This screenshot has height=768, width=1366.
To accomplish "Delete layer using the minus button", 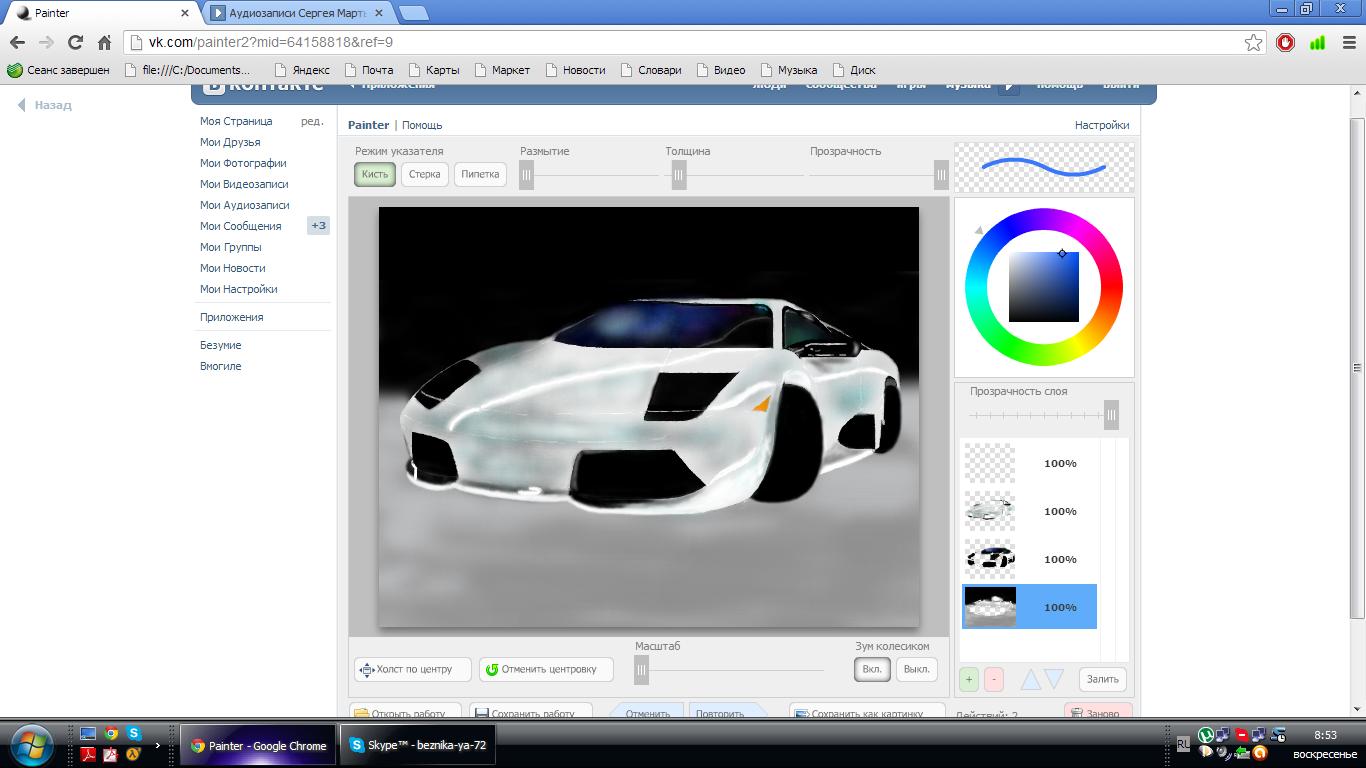I will [x=993, y=679].
